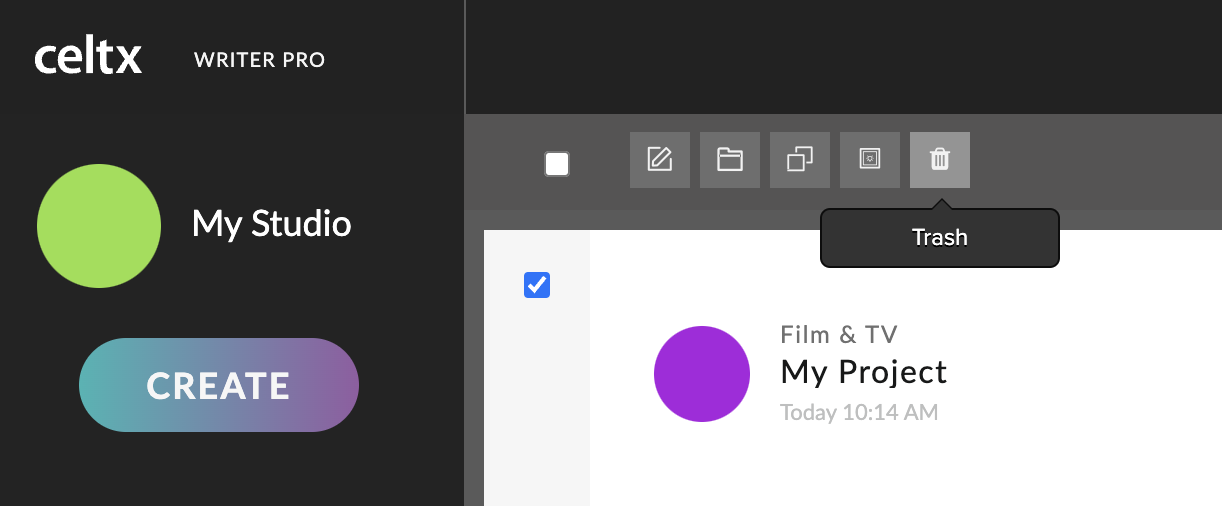Click the CREATE button

point(219,385)
